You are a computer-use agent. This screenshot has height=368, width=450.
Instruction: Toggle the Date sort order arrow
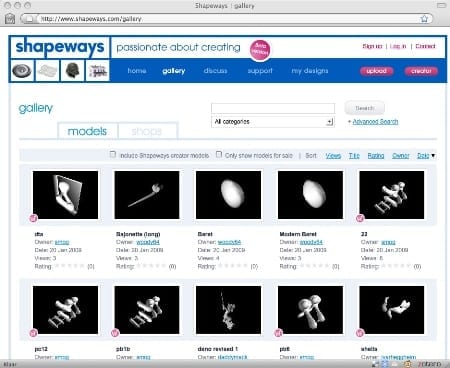coord(433,156)
